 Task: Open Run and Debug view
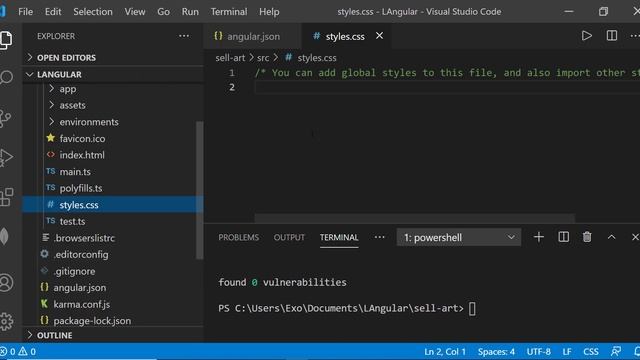click(6, 157)
